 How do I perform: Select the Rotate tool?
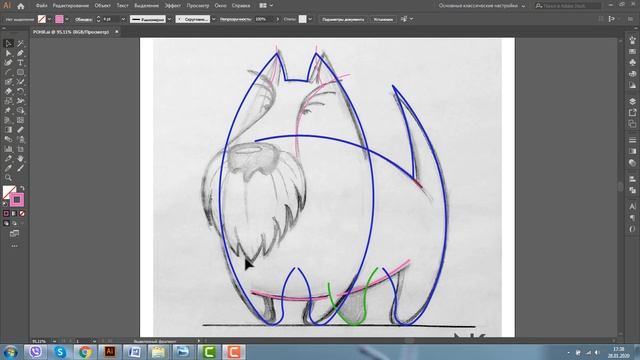pos(20,91)
